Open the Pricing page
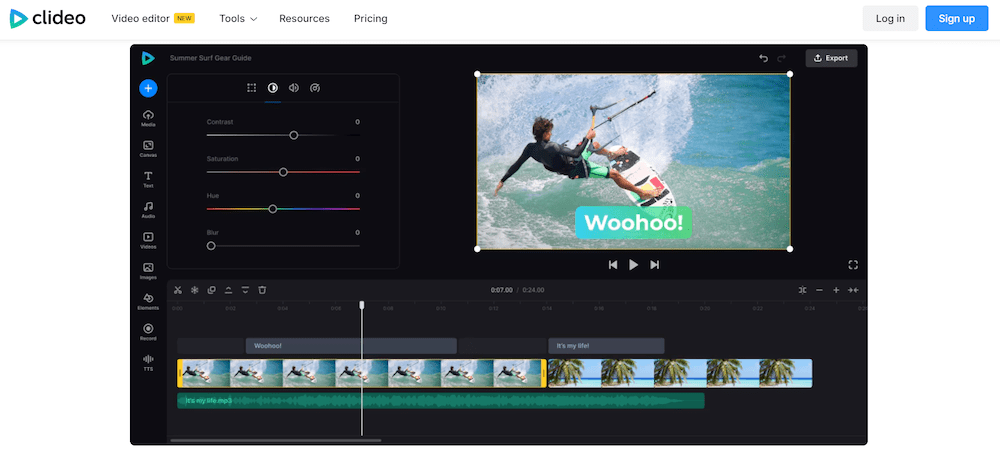 [x=370, y=18]
